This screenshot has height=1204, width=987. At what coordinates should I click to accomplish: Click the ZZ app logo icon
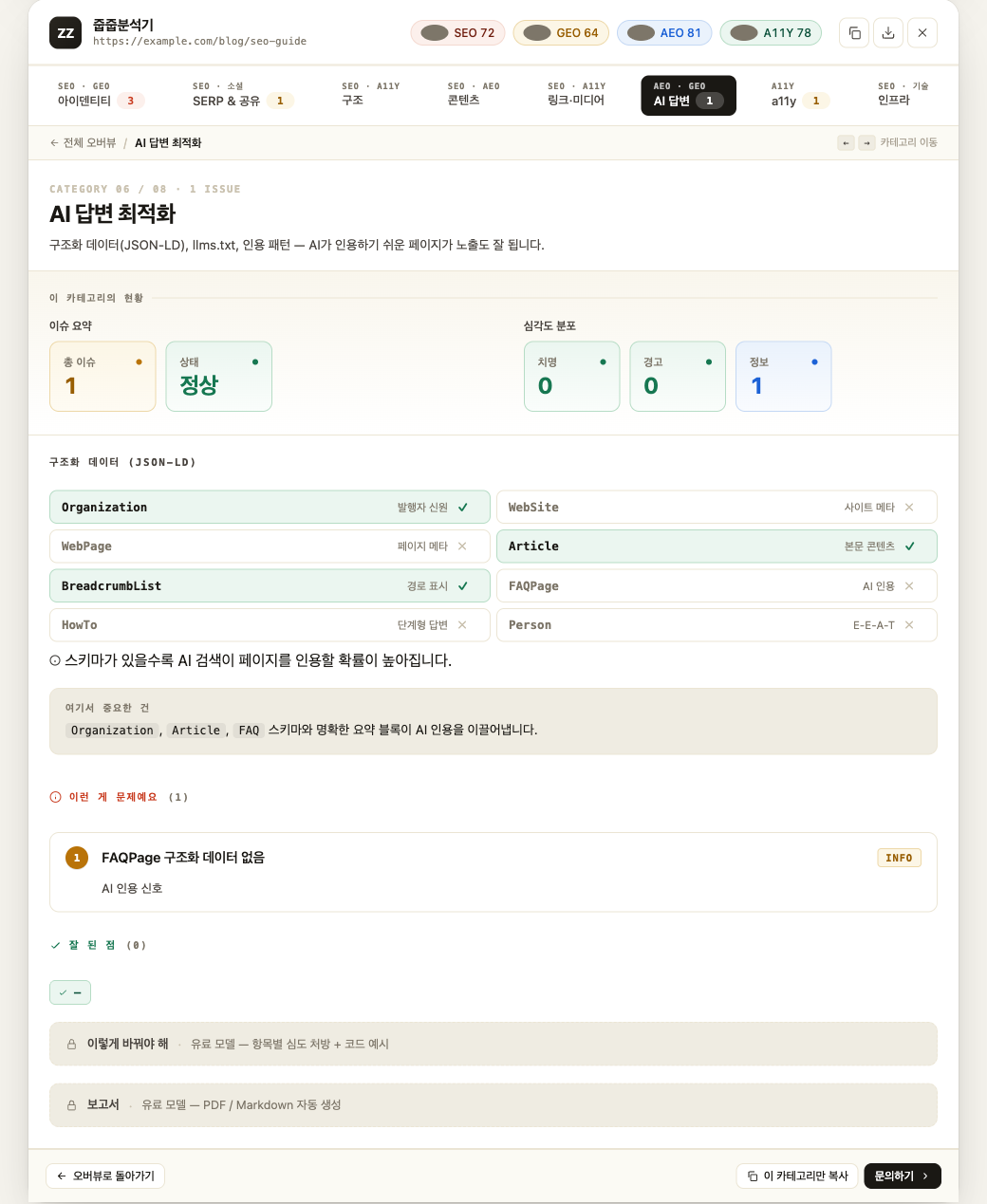65,33
